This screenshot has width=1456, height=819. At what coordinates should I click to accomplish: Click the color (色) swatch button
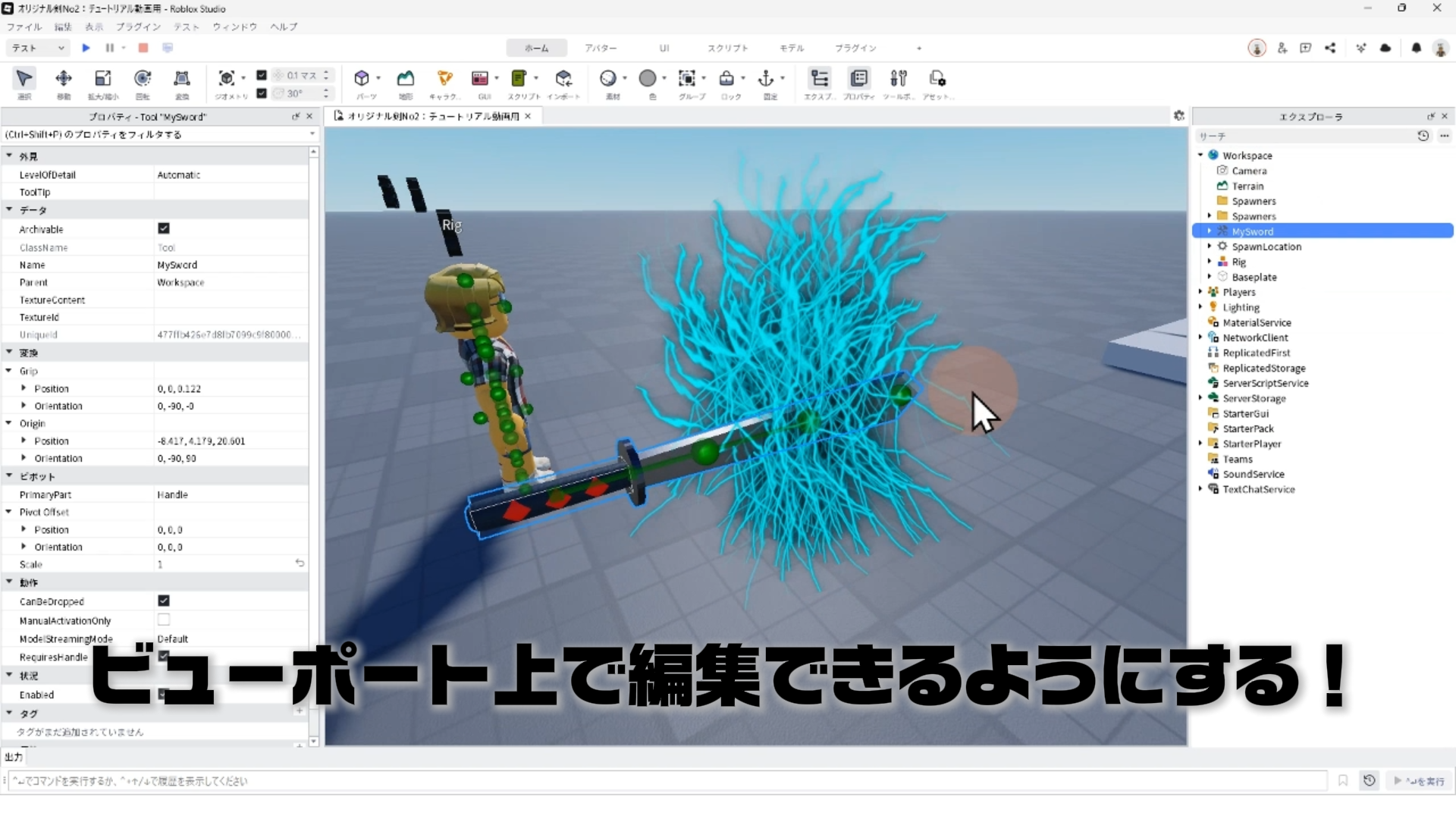648,79
